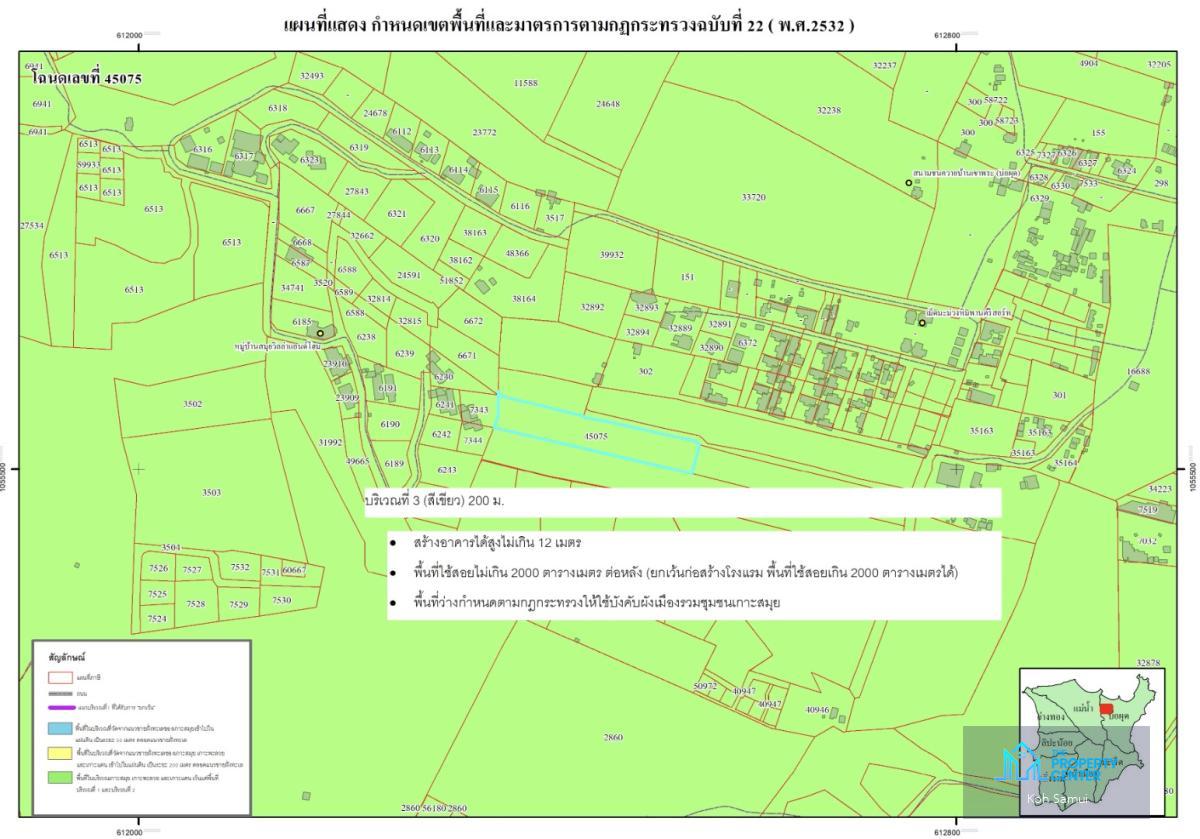Select the cyan-outlined parcel labeled 45075

coord(597,433)
